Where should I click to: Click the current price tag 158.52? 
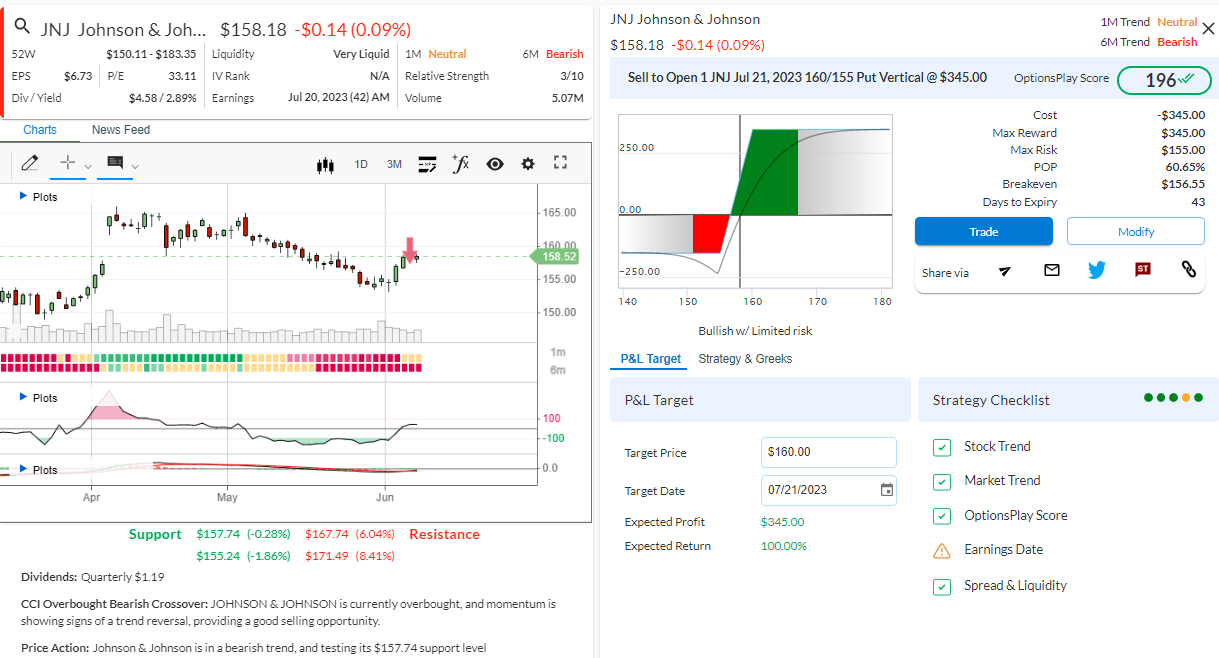coord(555,256)
